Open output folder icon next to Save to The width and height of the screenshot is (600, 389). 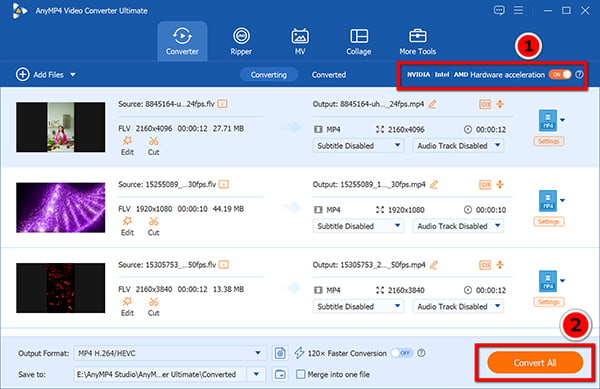tap(280, 374)
